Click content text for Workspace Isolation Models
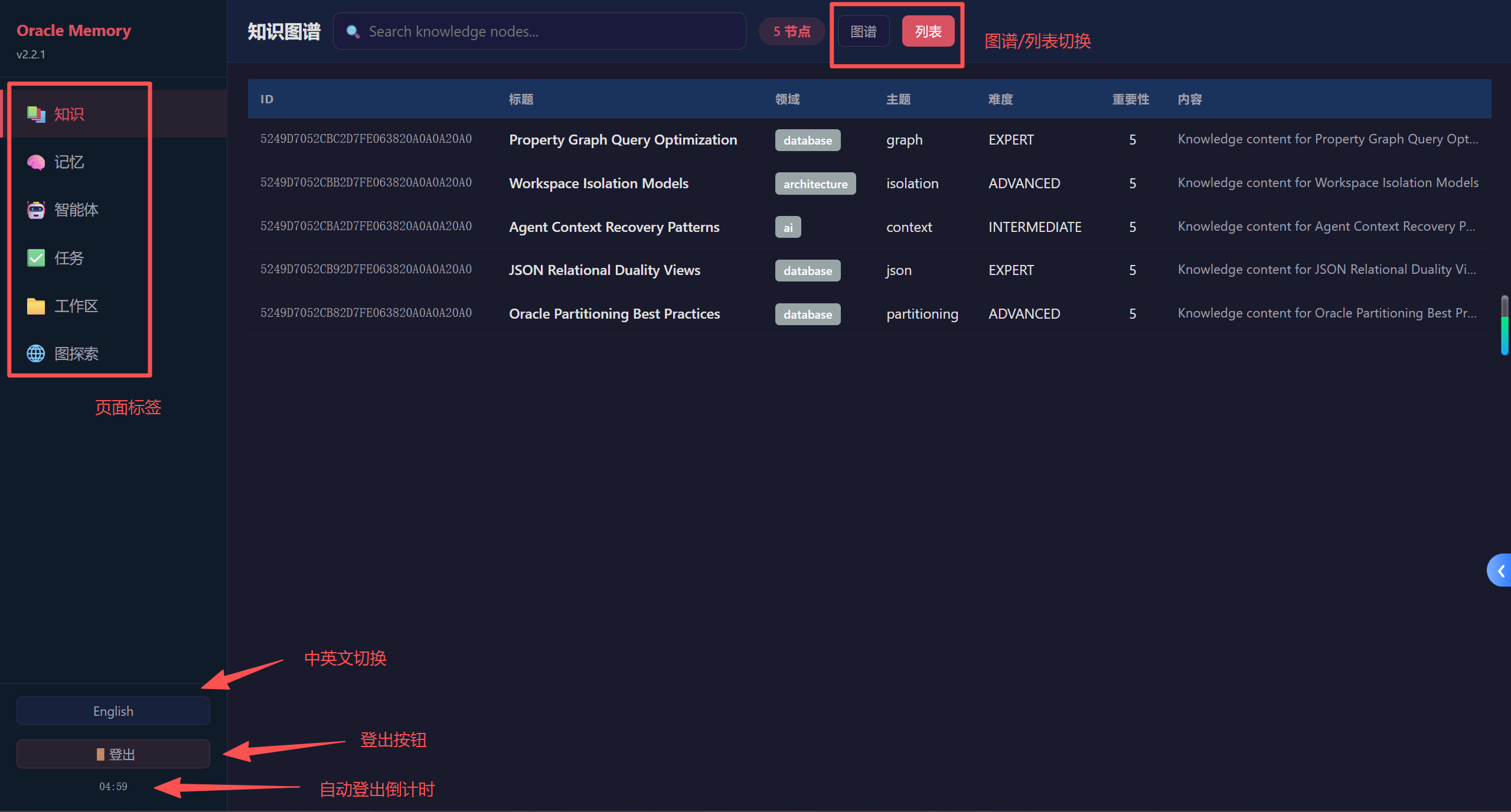The image size is (1511, 812). [1328, 183]
